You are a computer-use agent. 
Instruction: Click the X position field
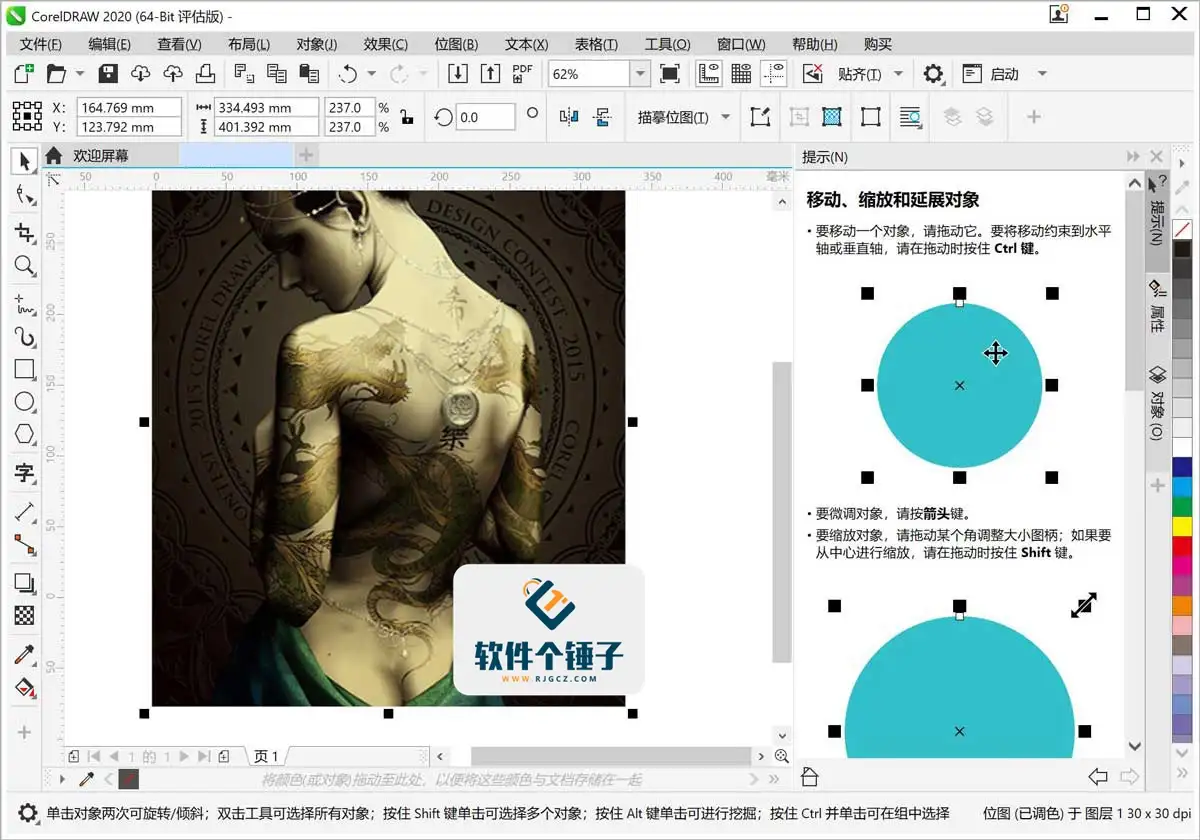(130, 107)
